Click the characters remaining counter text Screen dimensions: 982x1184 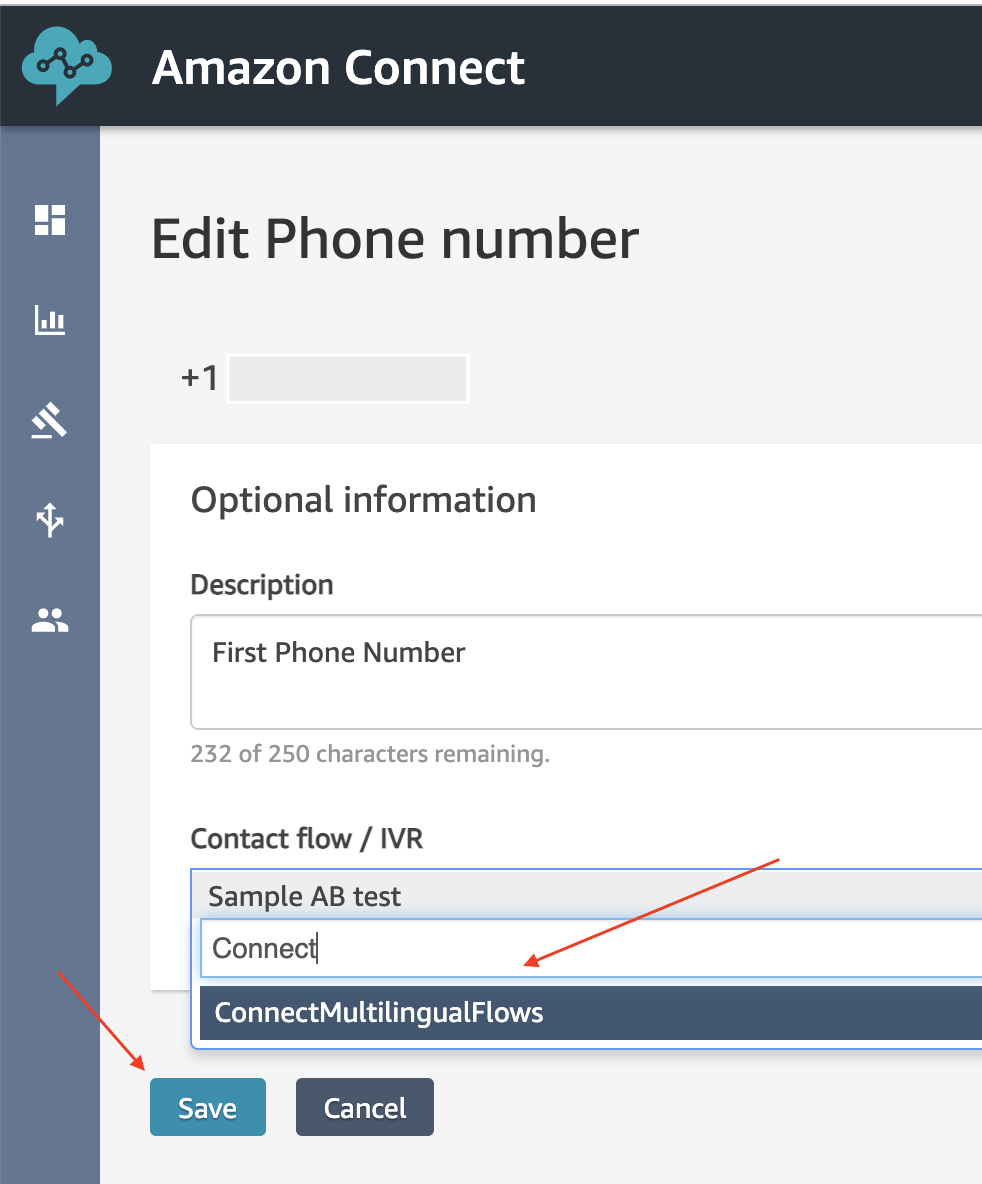point(370,754)
